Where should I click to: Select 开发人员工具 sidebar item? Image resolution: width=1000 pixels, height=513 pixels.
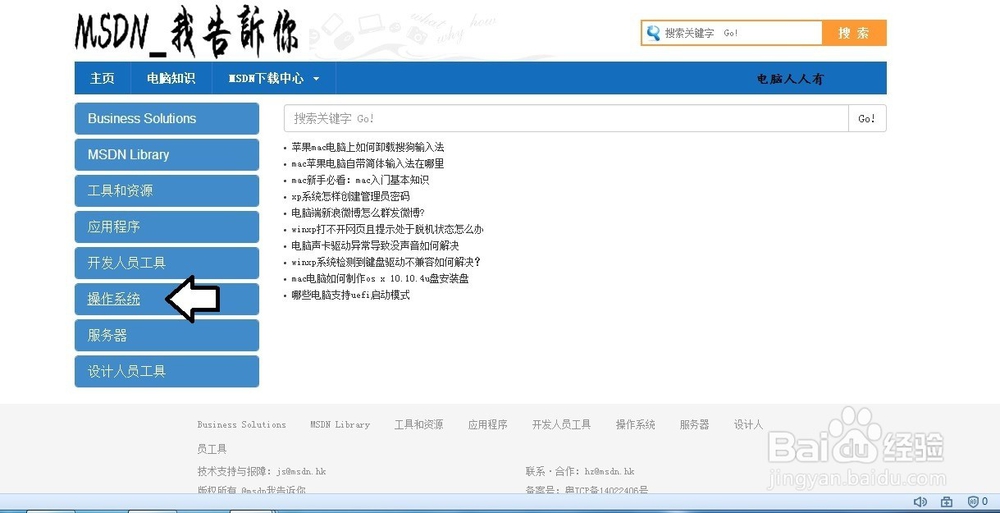tap(166, 263)
